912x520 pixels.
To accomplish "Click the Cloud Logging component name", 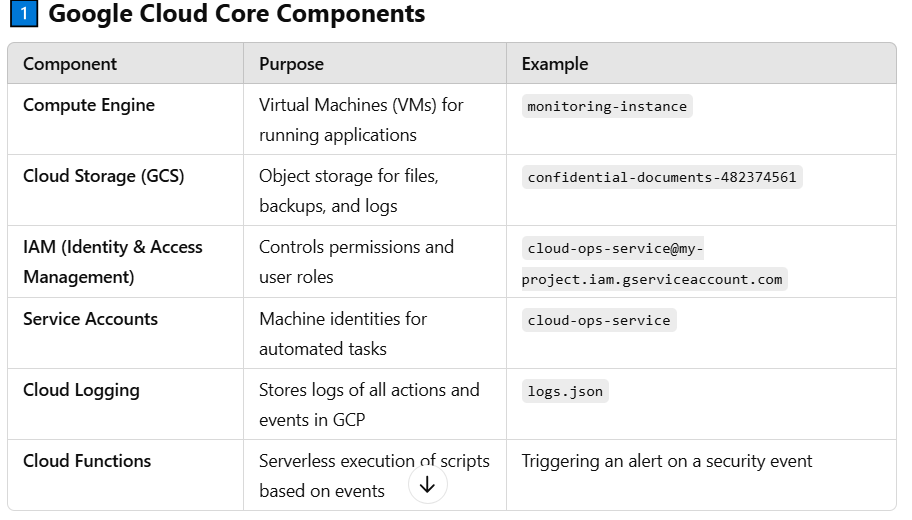I will pyautogui.click(x=81, y=390).
